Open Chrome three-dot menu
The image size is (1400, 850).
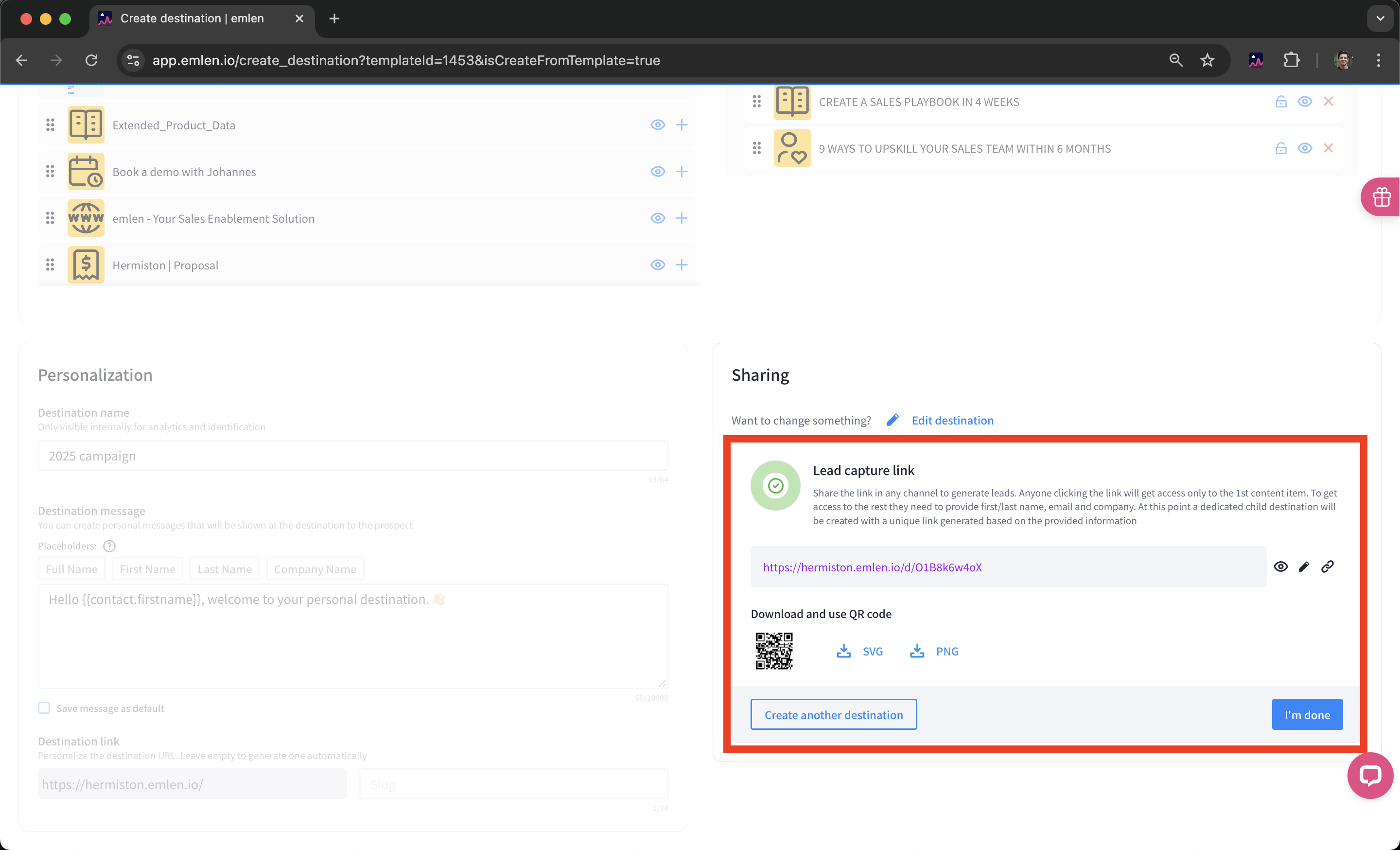[1378, 60]
